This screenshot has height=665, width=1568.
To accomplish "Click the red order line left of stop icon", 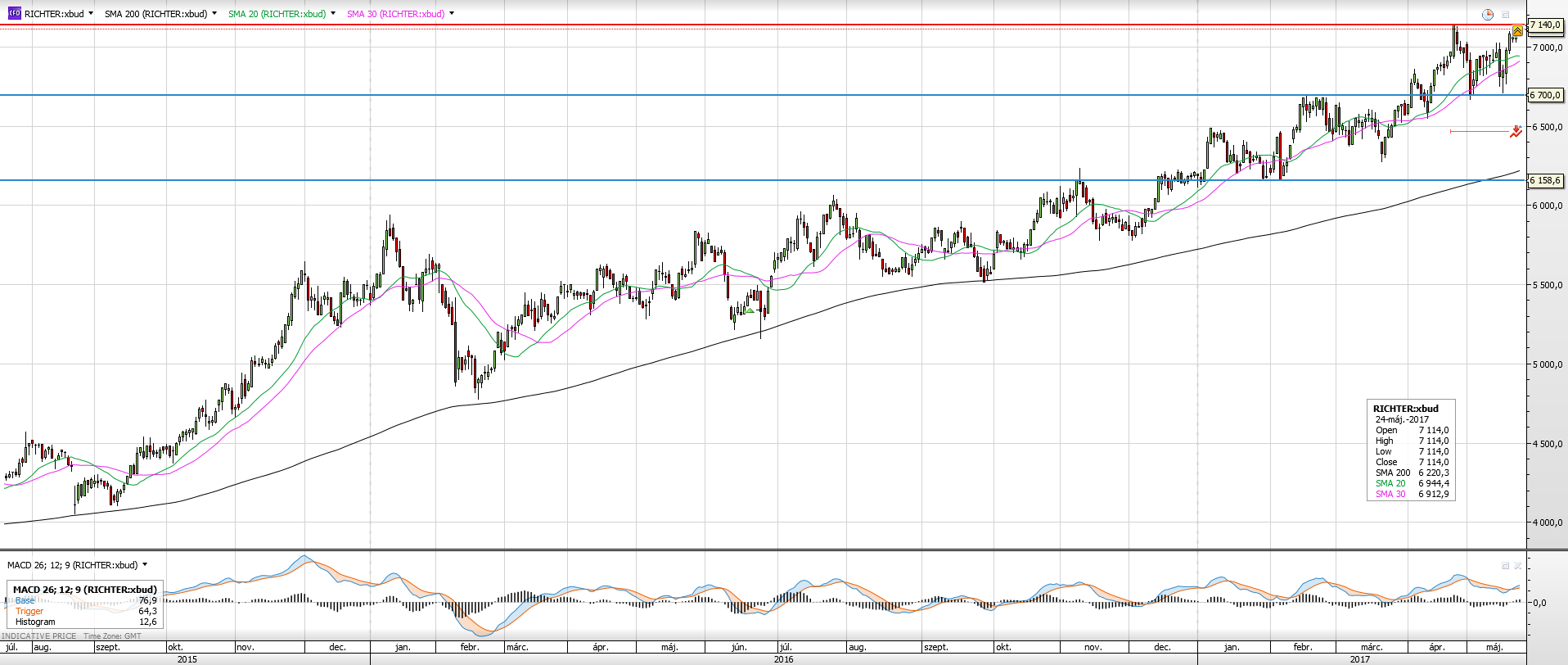I will point(1480,131).
